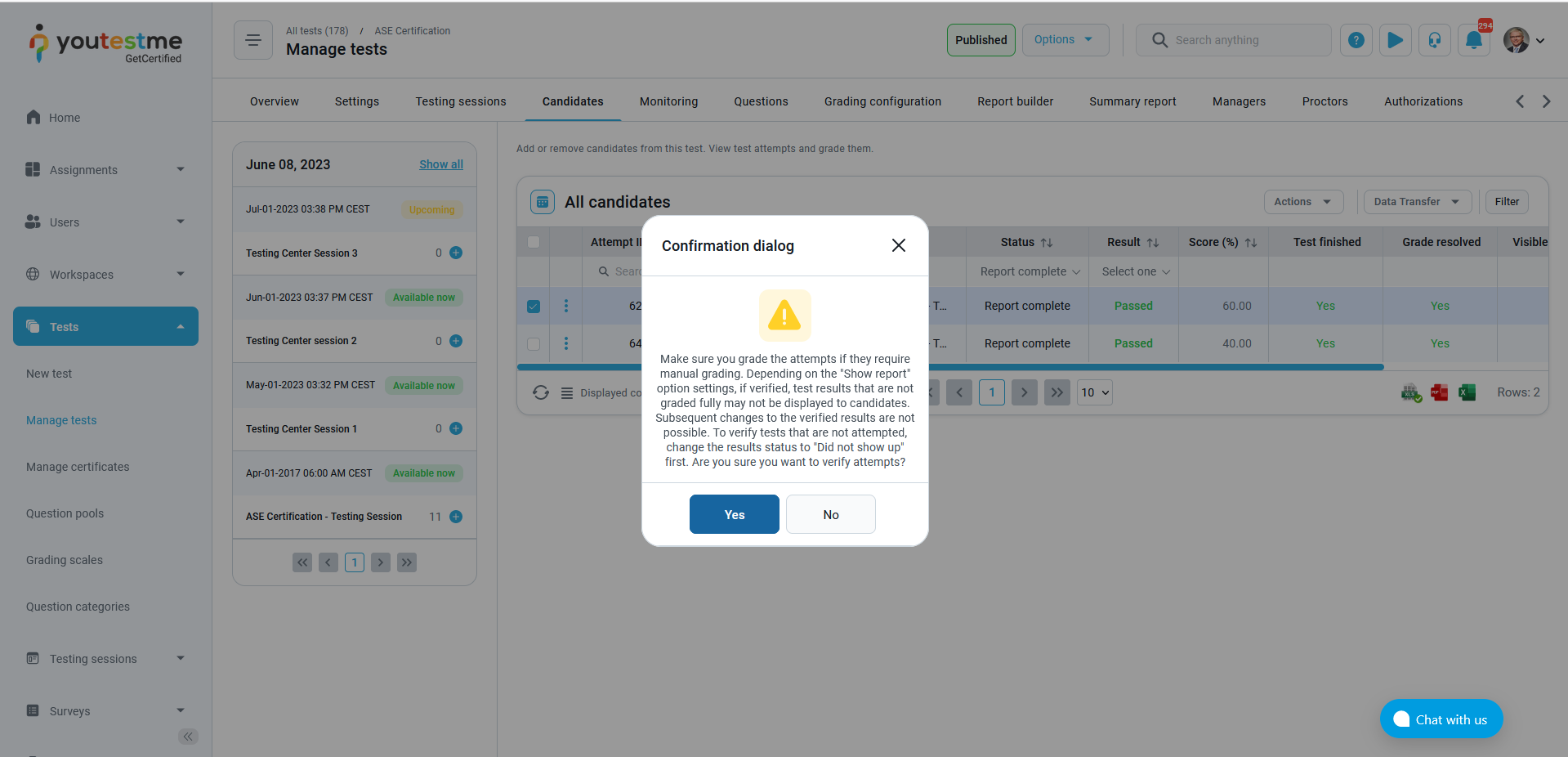1568x757 pixels.
Task: Click the video tutorials play icon
Action: coord(1395,40)
